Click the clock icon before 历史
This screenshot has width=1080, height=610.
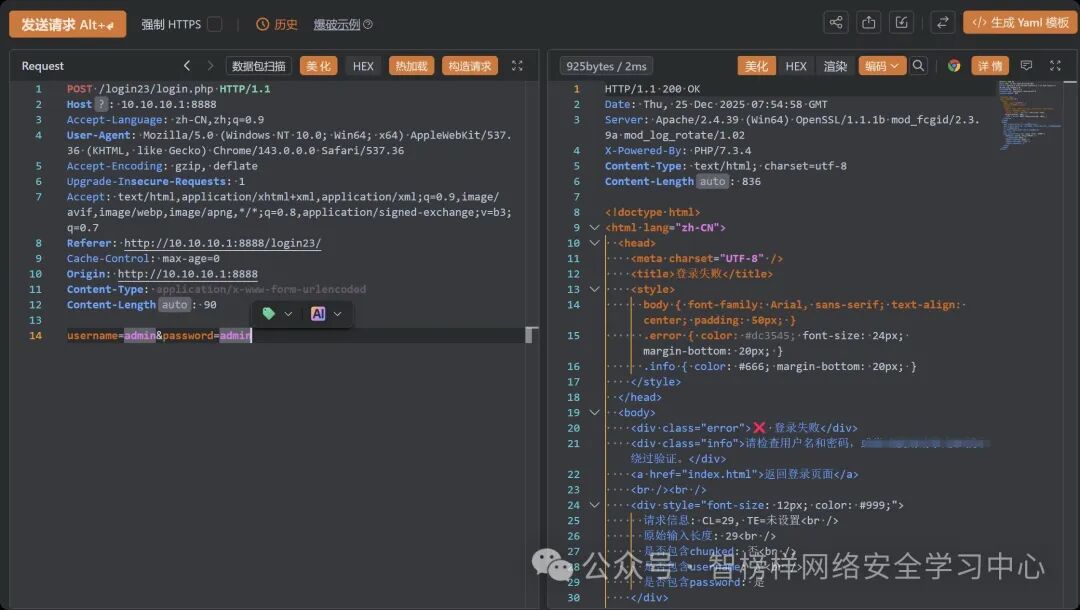pos(262,24)
